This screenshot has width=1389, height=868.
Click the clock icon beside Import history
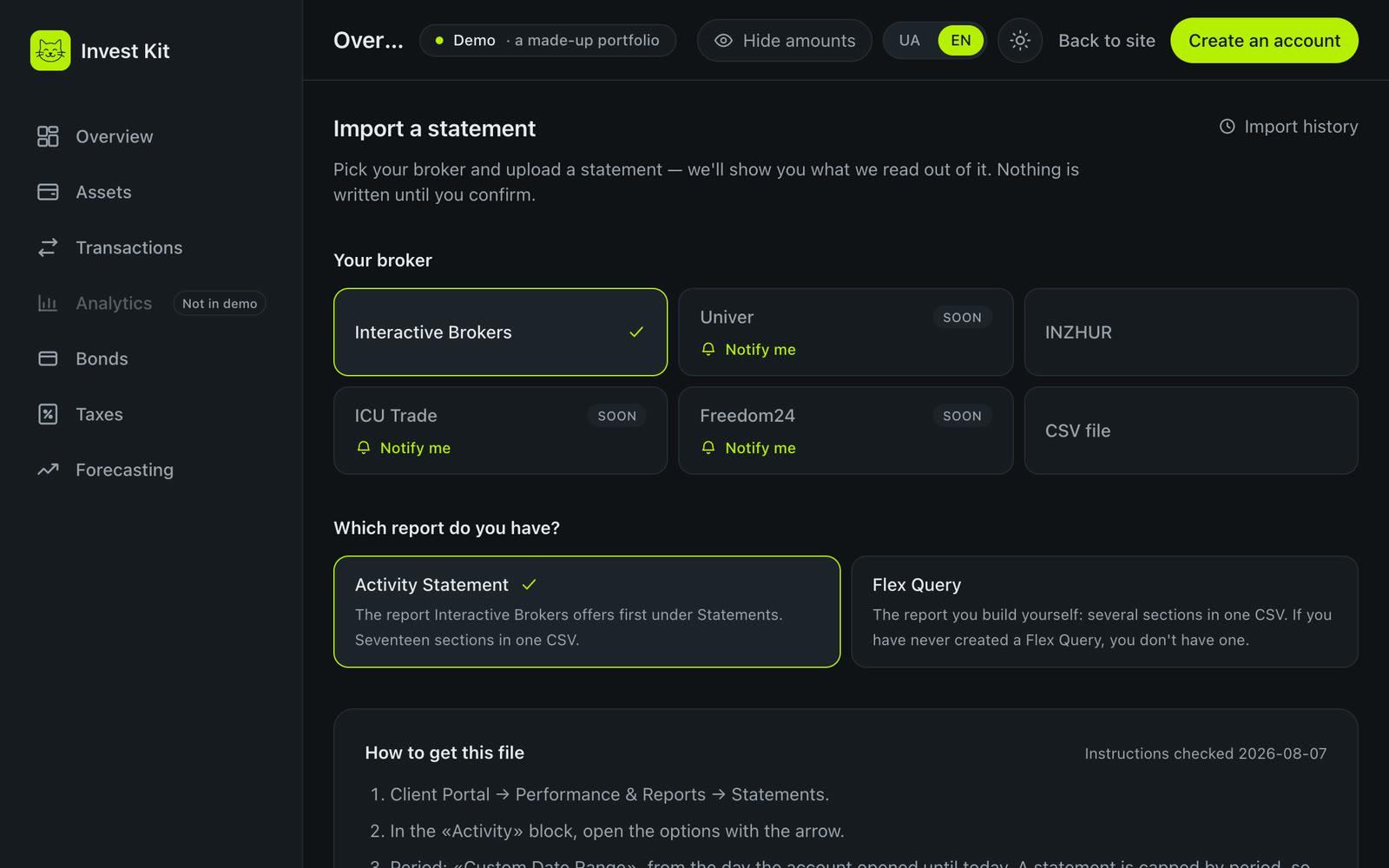point(1227,127)
